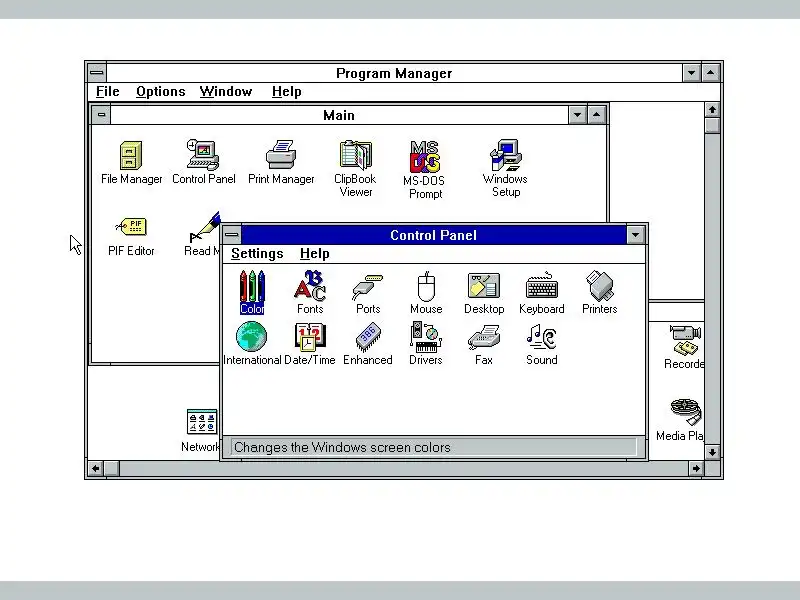This screenshot has width=800, height=600.
Task: Select the International globe icon
Action: (252, 337)
